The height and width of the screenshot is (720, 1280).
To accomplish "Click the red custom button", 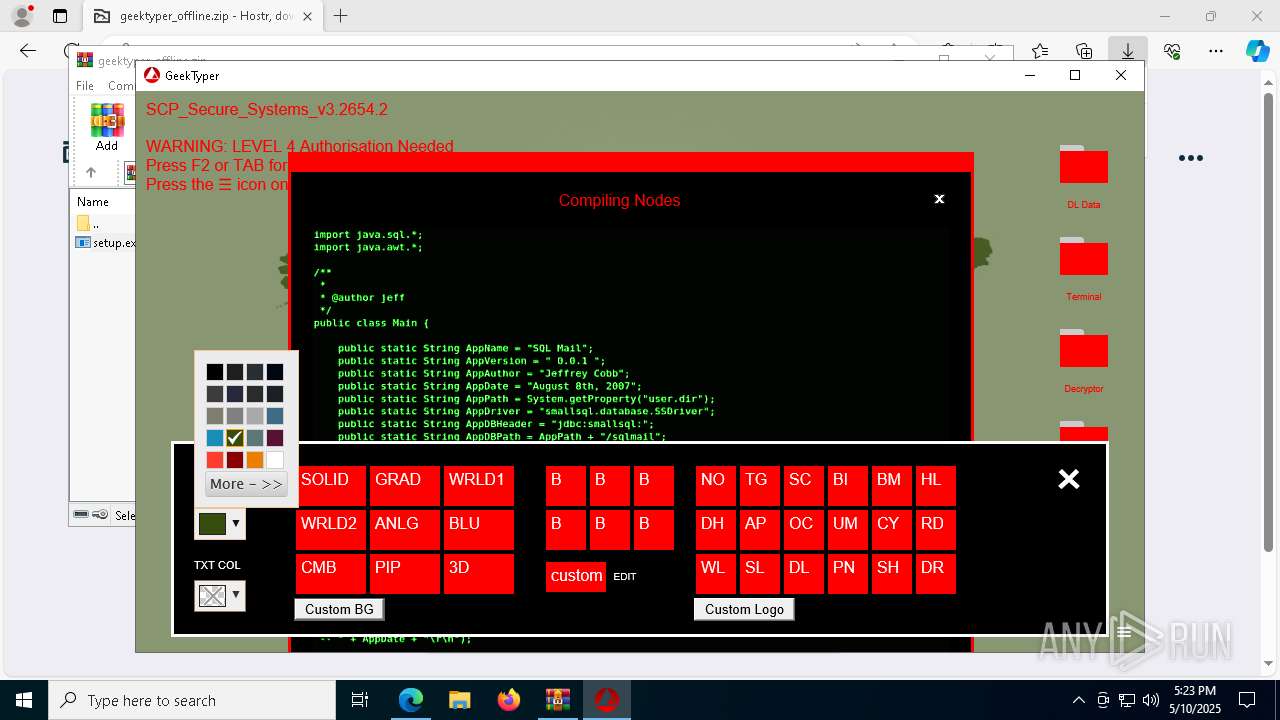I will [x=576, y=576].
